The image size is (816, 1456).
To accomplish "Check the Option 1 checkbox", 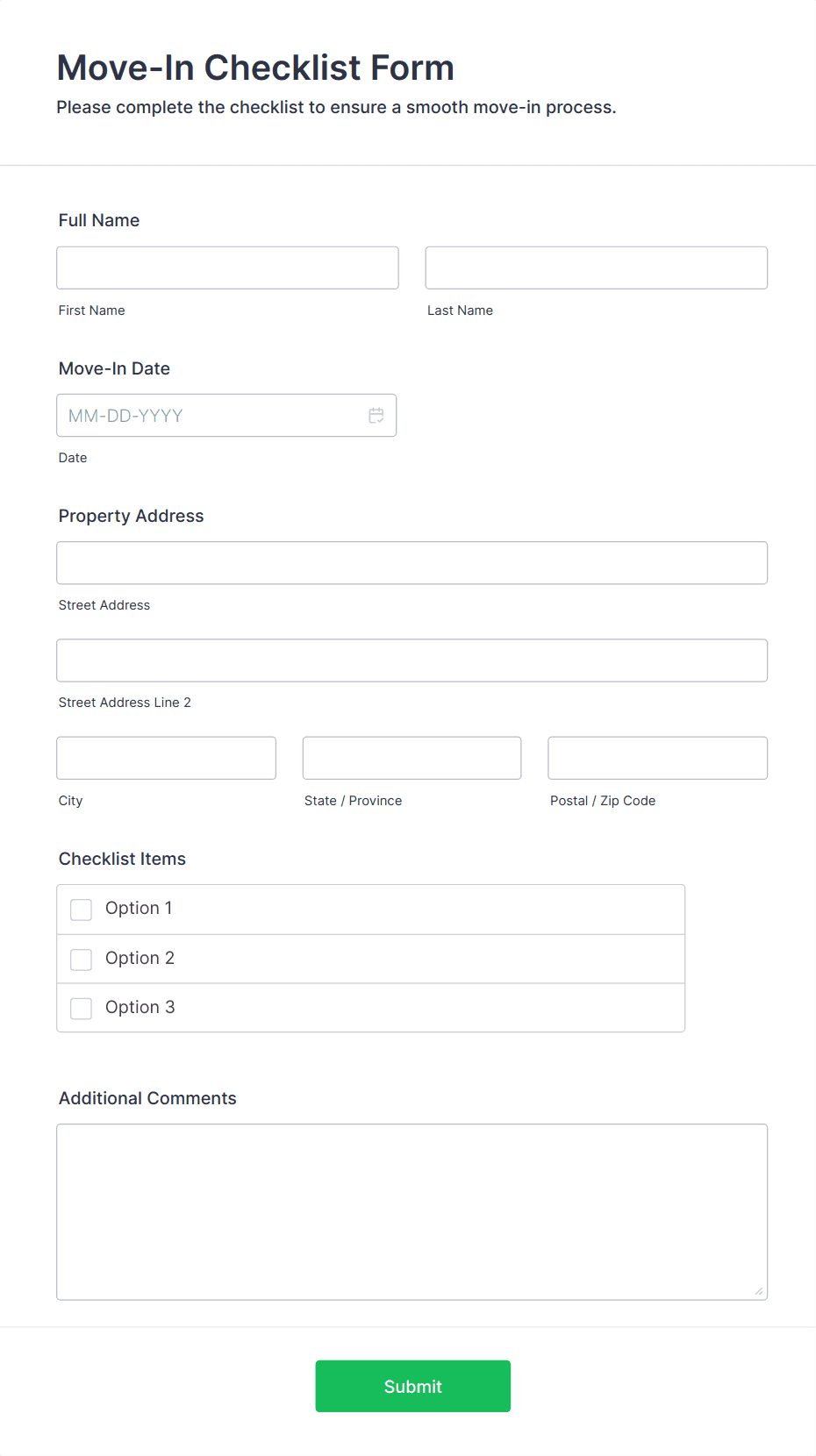I will pyautogui.click(x=81, y=910).
